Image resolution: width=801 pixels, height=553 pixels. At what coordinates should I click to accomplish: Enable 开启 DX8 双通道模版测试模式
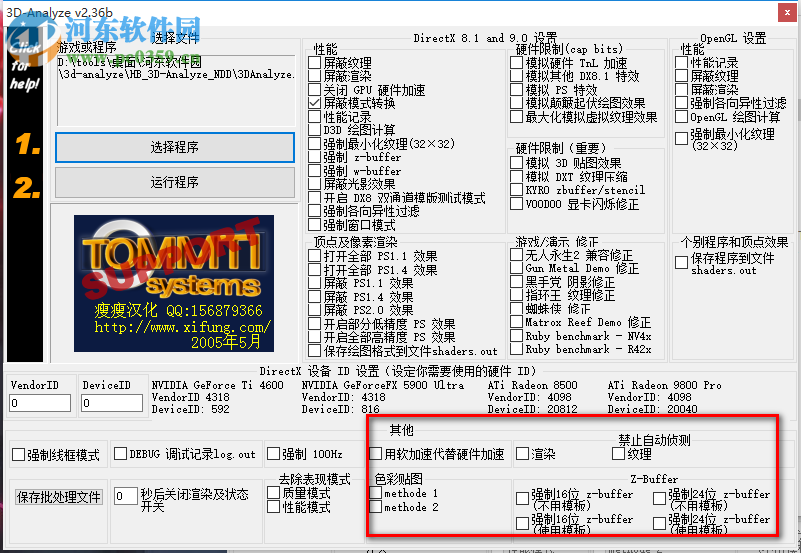tap(315, 198)
